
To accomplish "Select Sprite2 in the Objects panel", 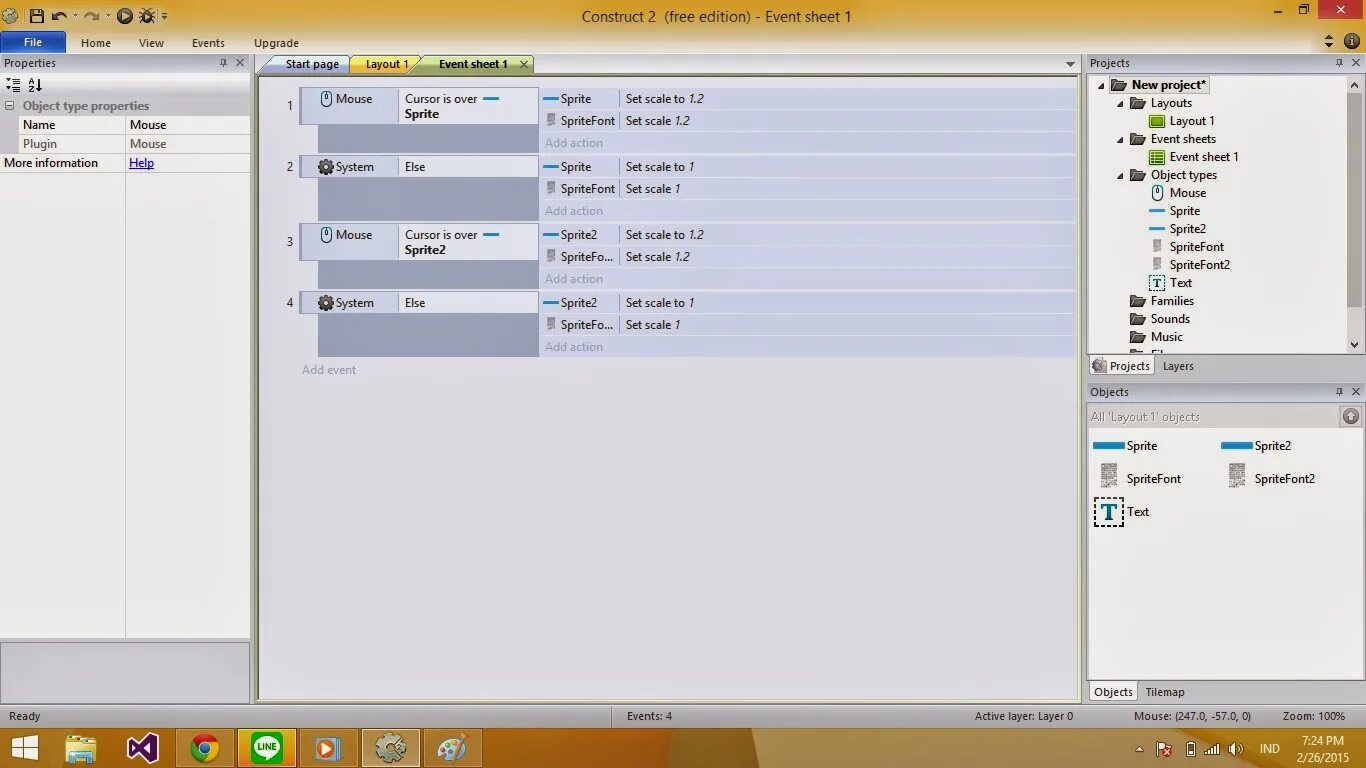I will [1256, 446].
